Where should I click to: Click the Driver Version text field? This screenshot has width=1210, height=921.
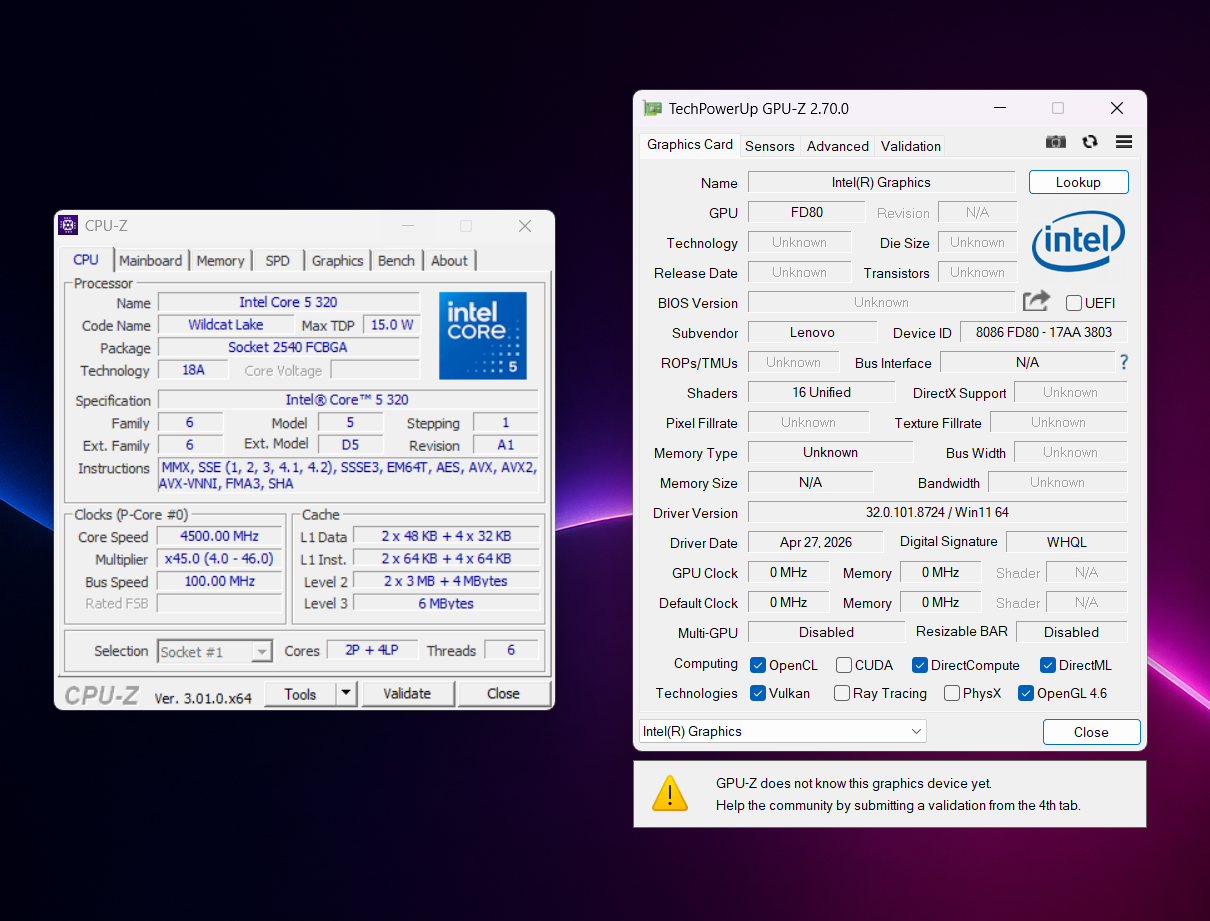937,512
